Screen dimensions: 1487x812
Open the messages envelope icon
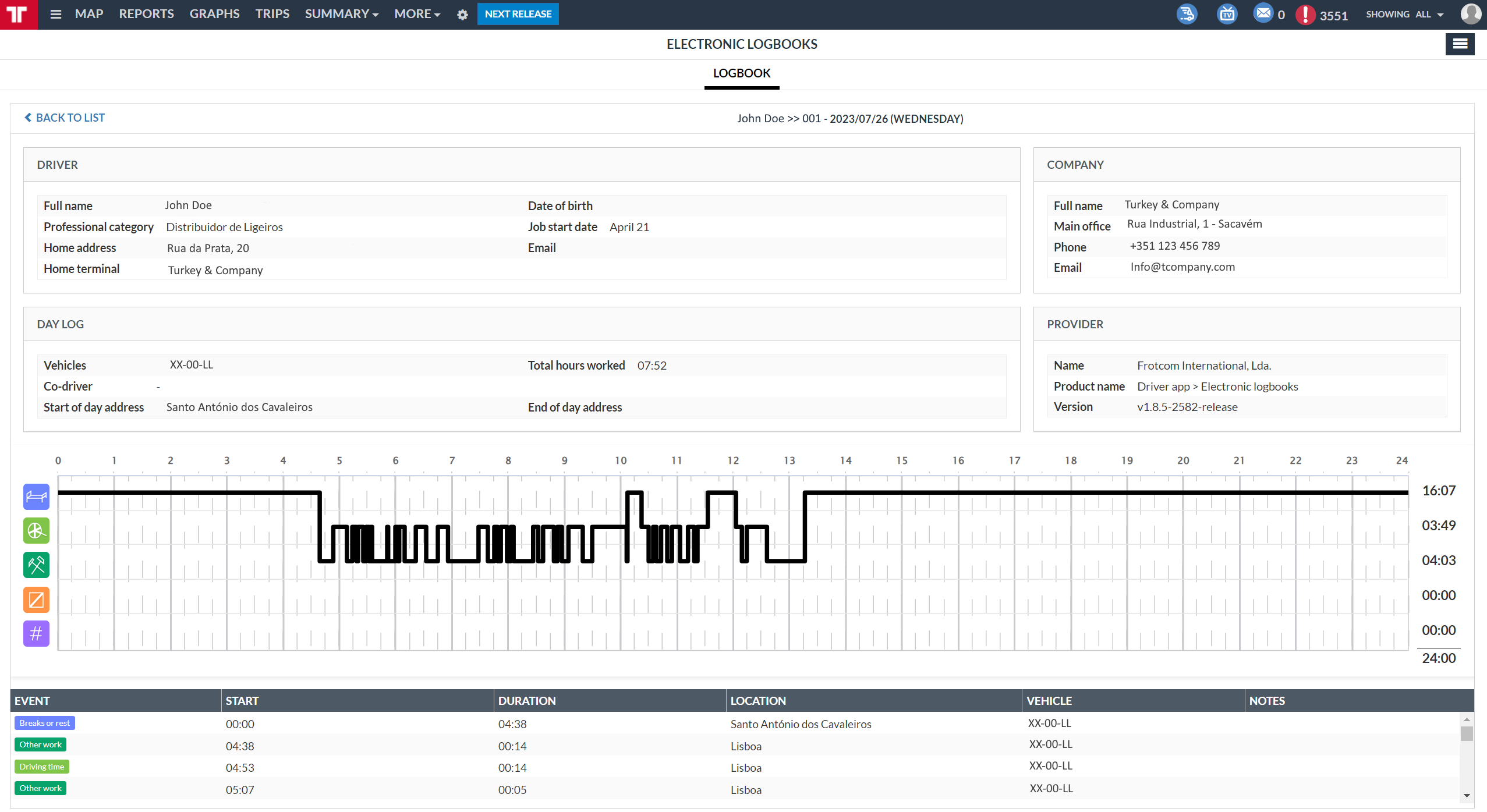(1262, 14)
